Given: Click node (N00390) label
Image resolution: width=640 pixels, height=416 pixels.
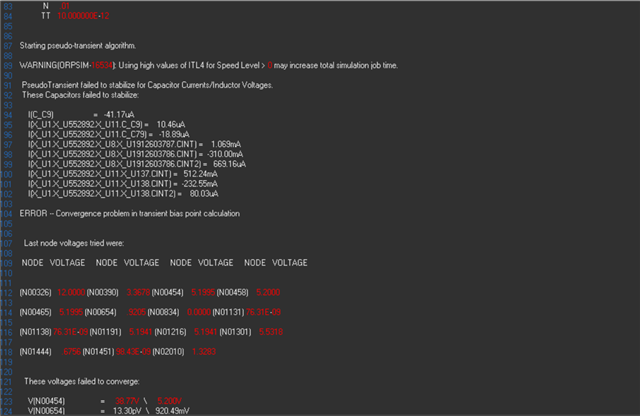Looking at the screenshot, I should coord(102,292).
